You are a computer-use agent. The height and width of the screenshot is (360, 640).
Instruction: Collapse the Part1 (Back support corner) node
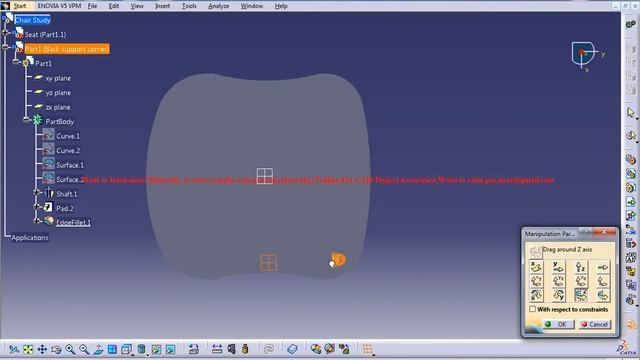(x=5, y=47)
